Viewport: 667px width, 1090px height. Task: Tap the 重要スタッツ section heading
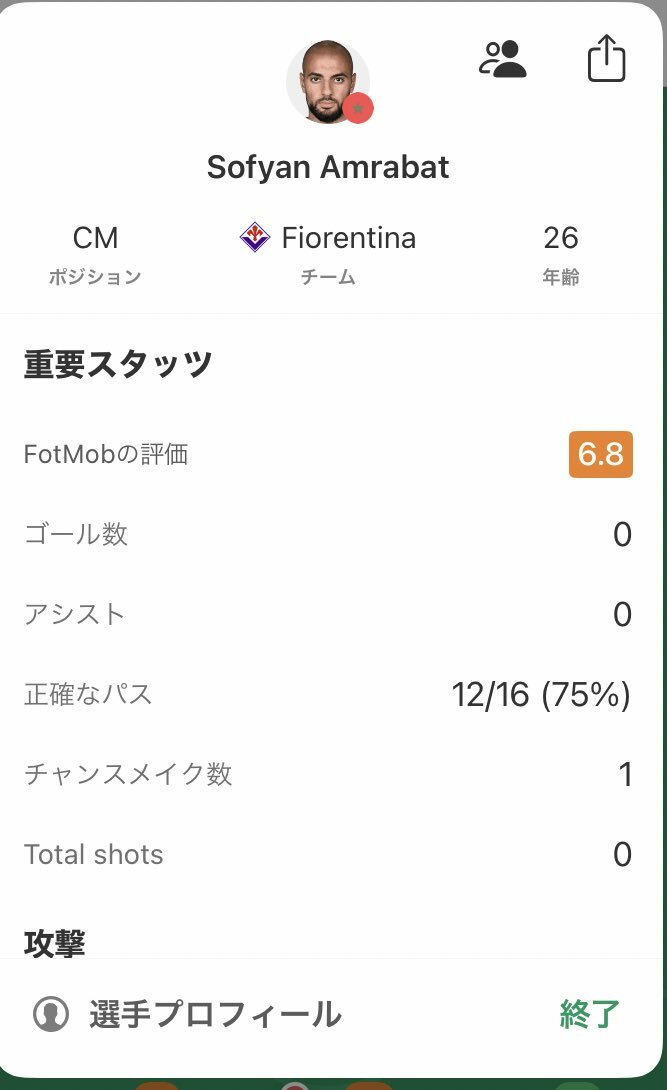[118, 365]
